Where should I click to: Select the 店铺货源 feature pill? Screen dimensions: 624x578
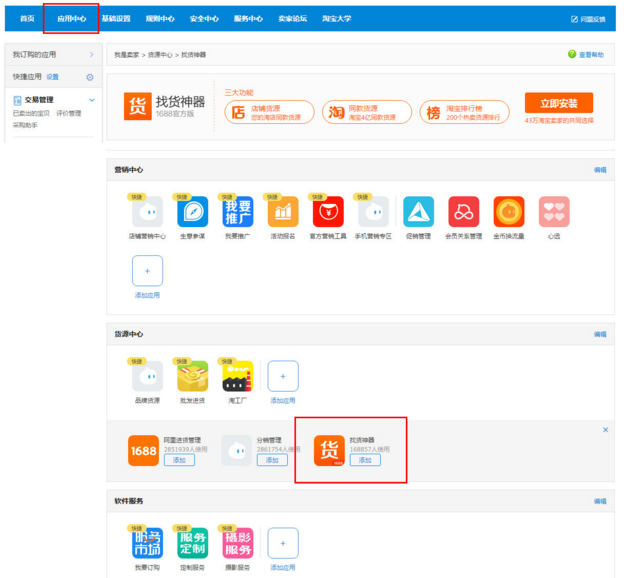[269, 112]
